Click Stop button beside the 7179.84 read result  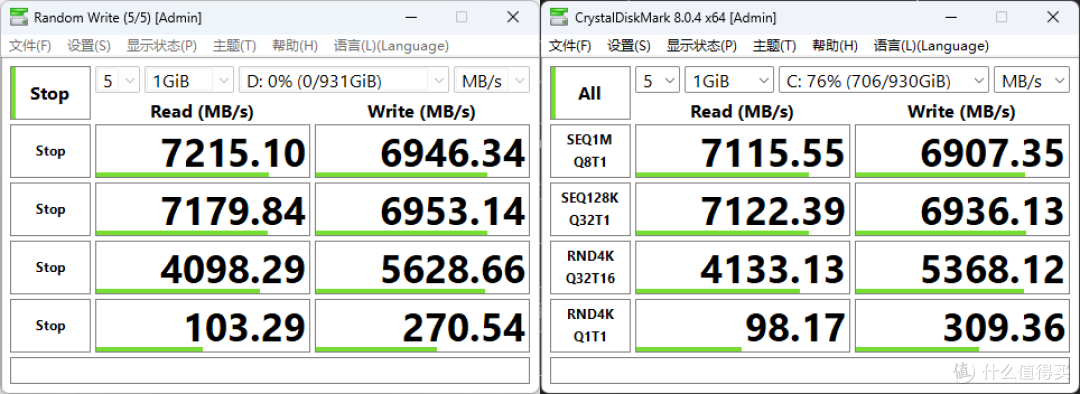50,209
